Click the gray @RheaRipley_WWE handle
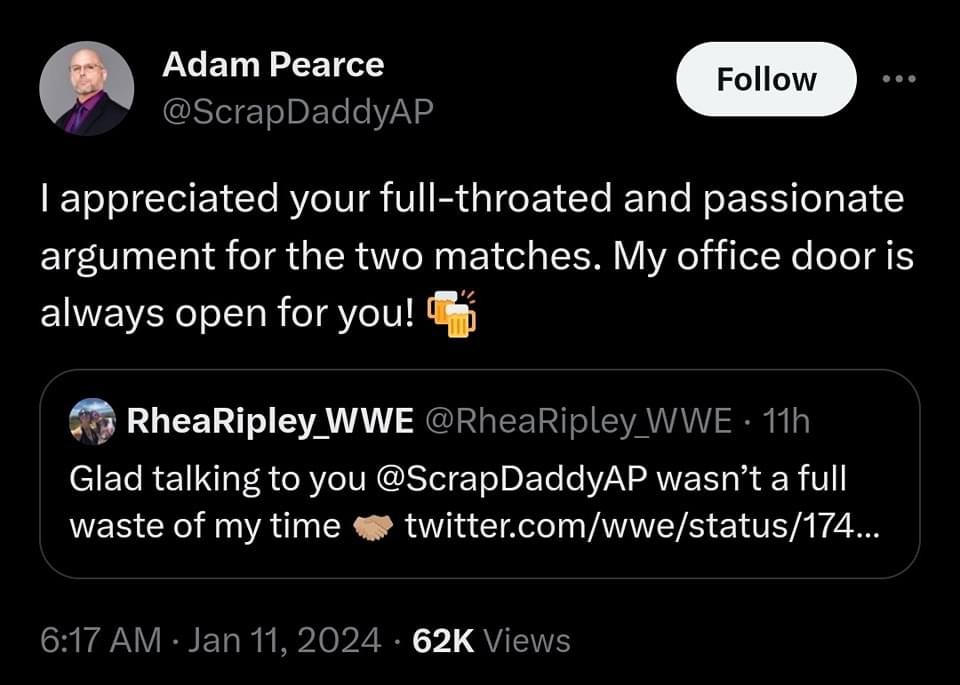 tap(578, 422)
